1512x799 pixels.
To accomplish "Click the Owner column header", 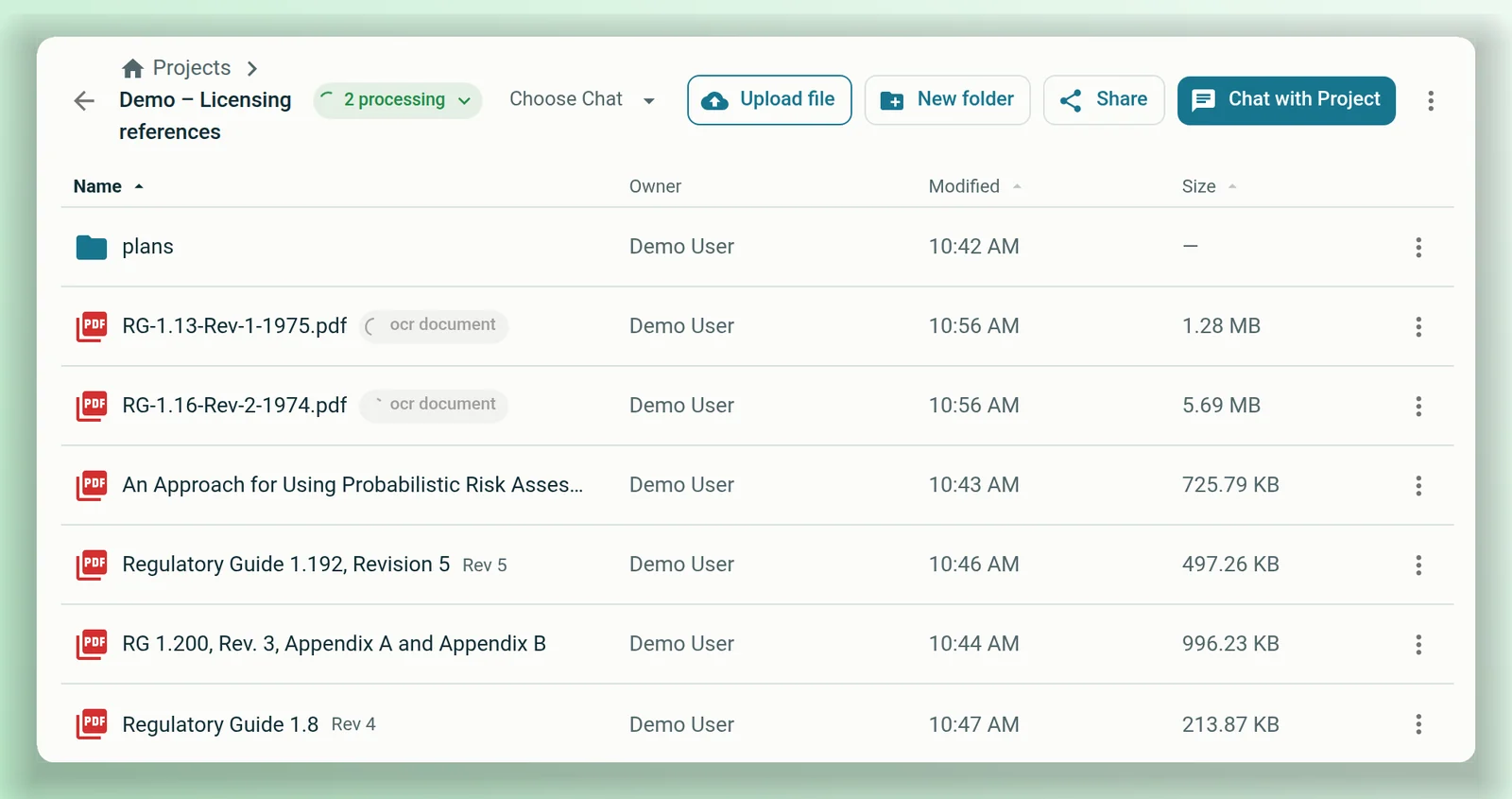I will (x=655, y=186).
